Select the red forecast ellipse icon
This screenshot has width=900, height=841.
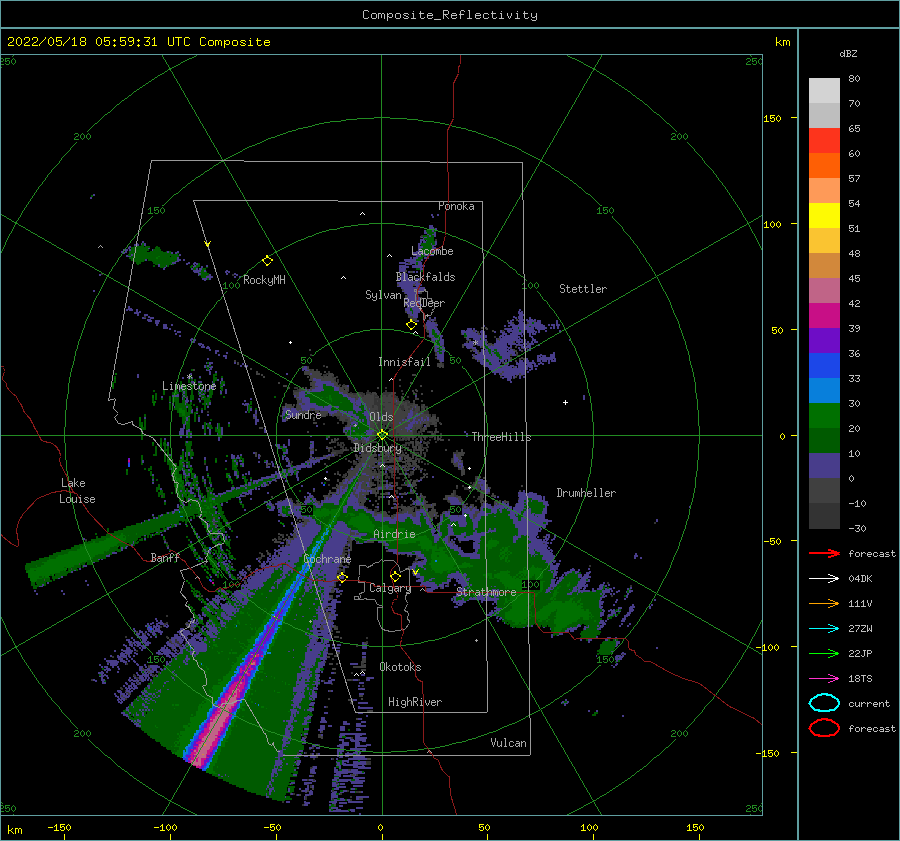tap(824, 728)
